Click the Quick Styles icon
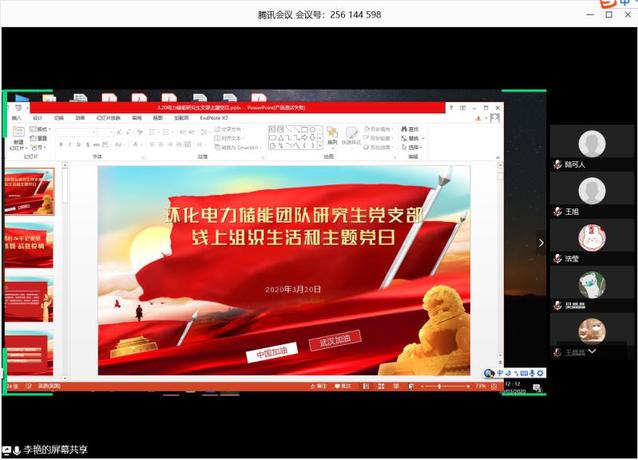Screen dimensions: 638x460 click(352, 136)
